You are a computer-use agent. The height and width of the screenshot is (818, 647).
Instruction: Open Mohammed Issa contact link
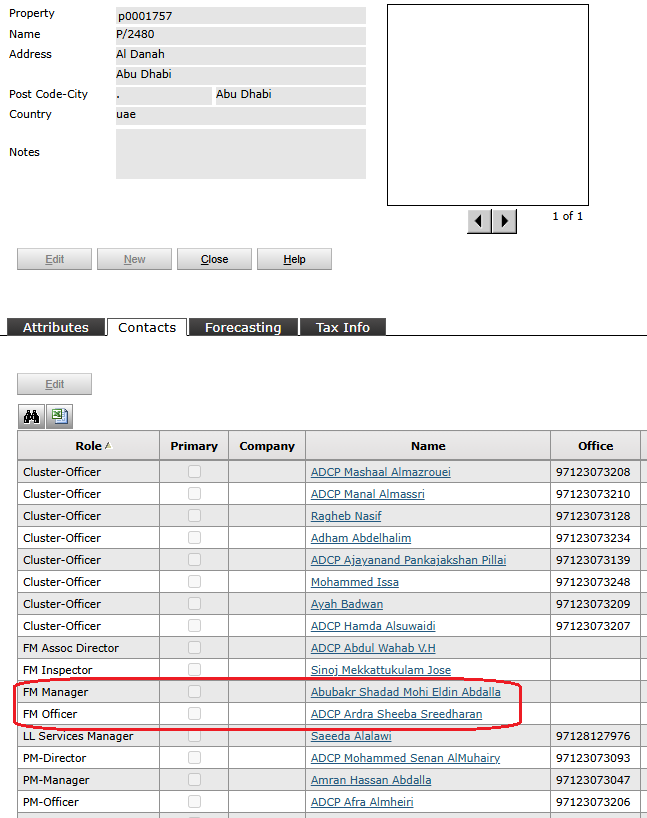354,582
